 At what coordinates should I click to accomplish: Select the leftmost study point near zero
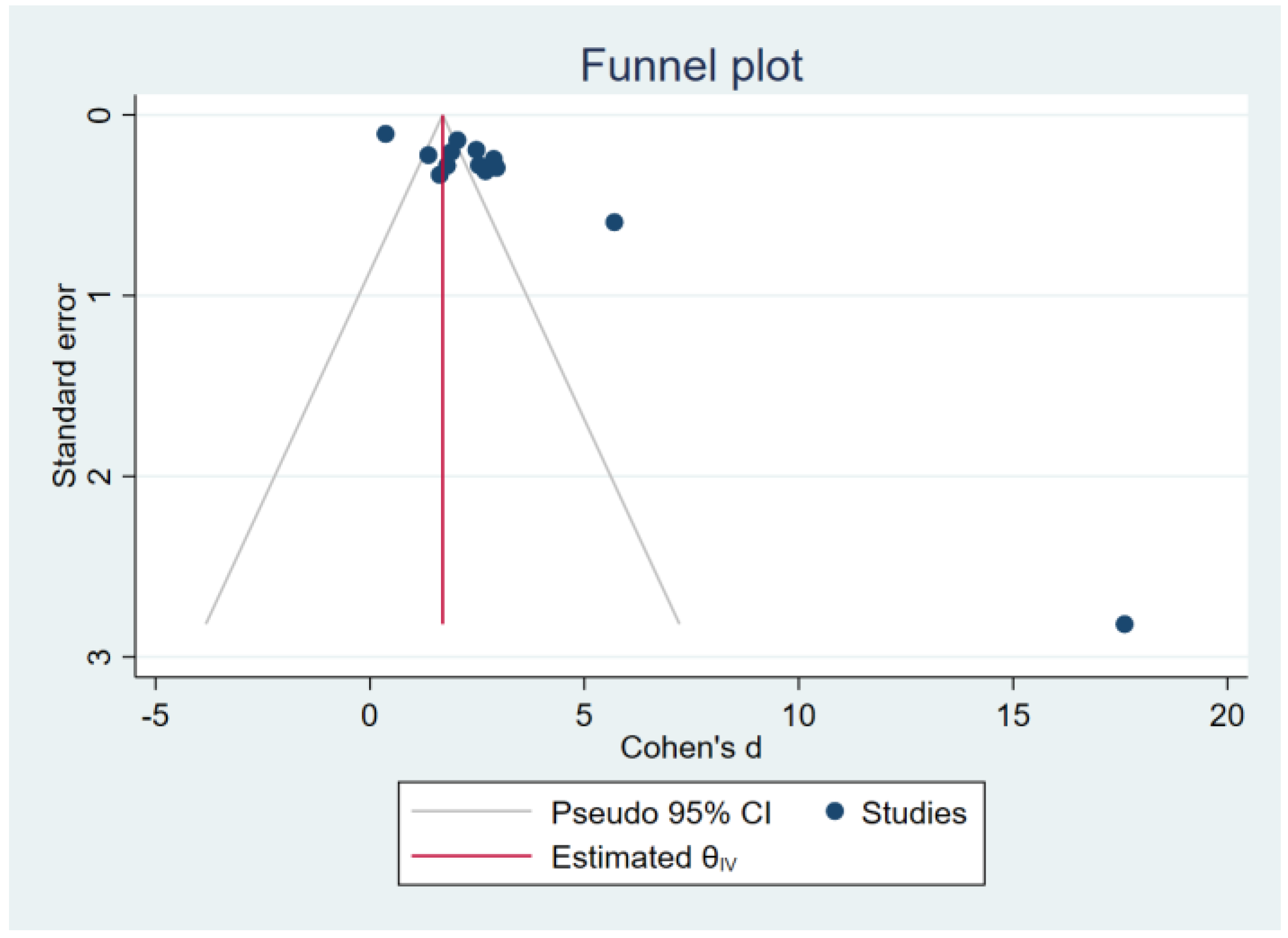386,134
